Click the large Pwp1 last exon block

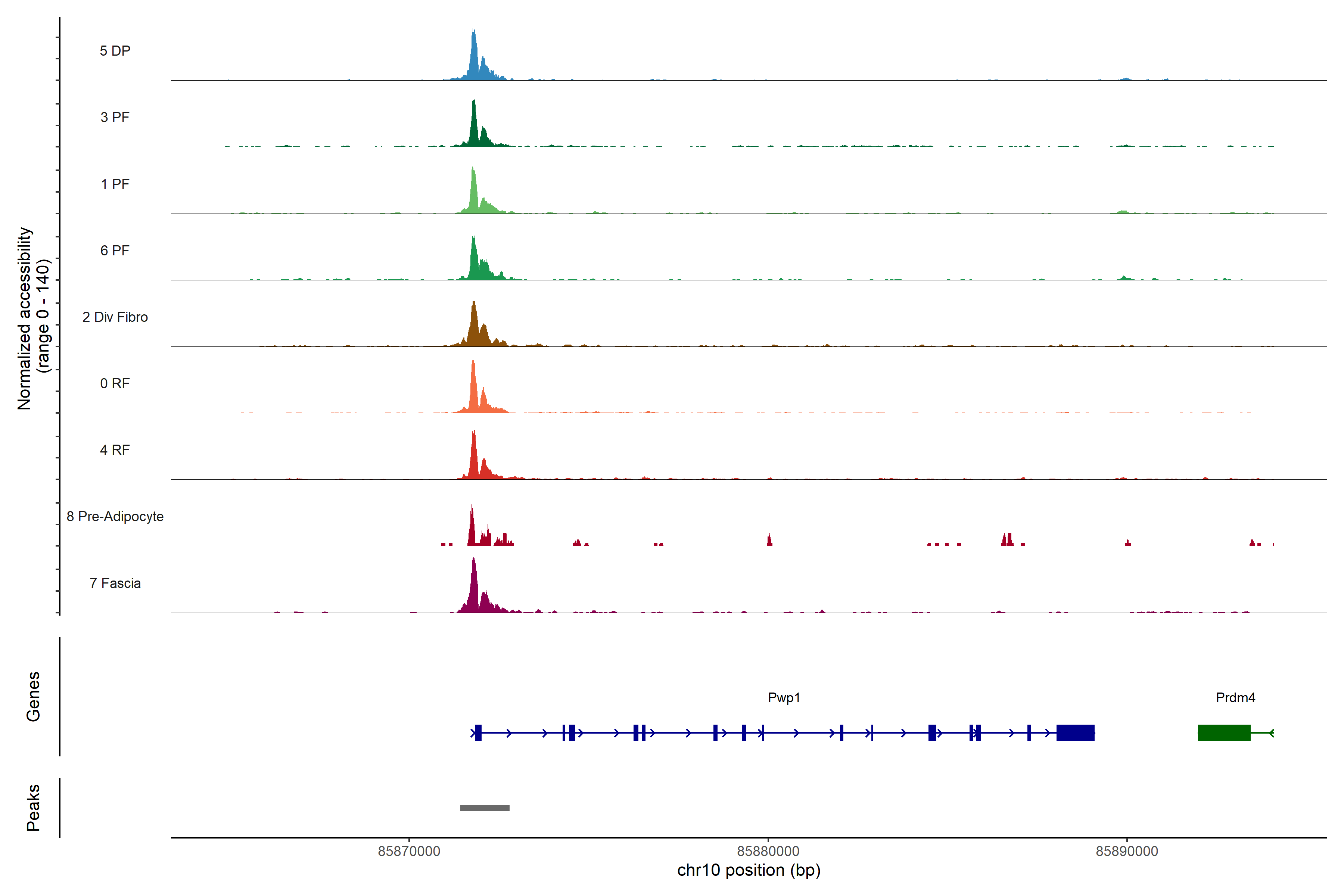(1076, 732)
